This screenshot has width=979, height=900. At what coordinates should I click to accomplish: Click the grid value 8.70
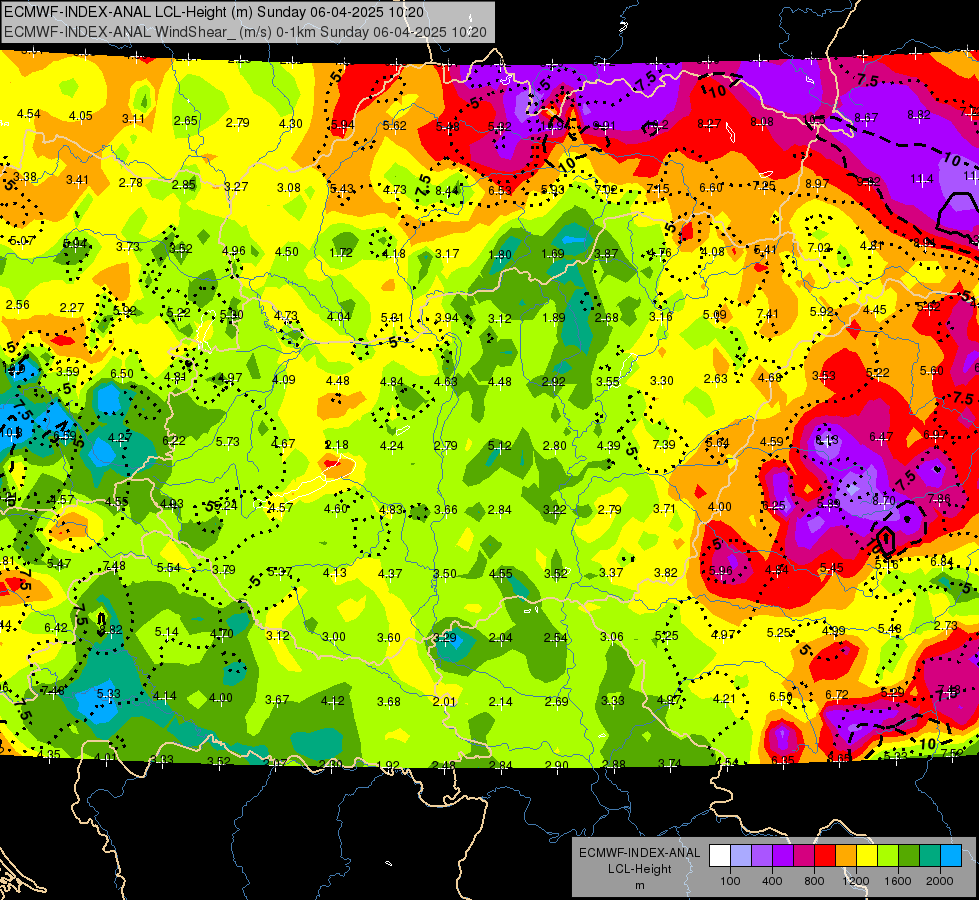[x=884, y=500]
